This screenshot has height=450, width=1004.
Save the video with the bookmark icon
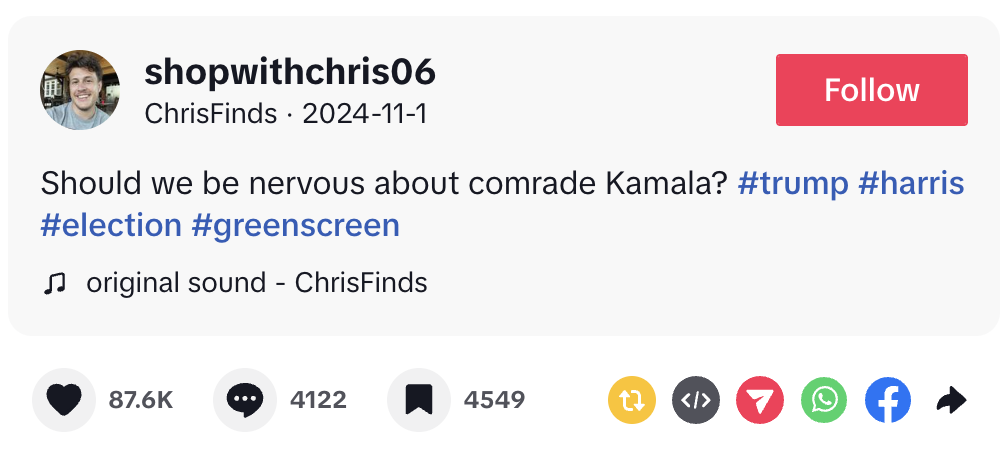pyautogui.click(x=418, y=400)
